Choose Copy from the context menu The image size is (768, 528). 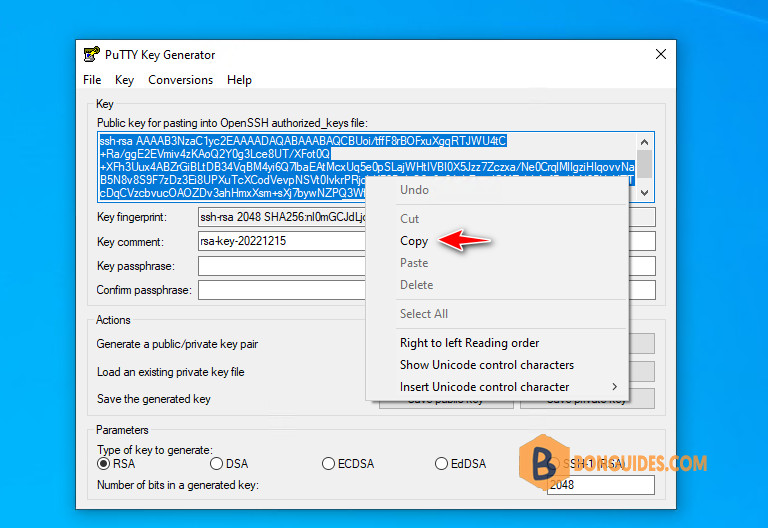click(x=414, y=241)
